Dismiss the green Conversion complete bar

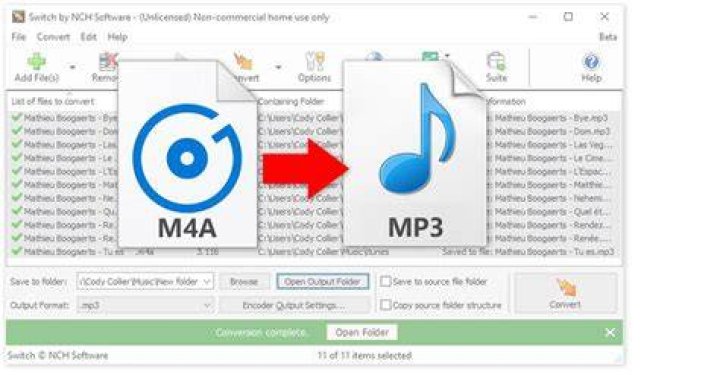pyautogui.click(x=610, y=332)
